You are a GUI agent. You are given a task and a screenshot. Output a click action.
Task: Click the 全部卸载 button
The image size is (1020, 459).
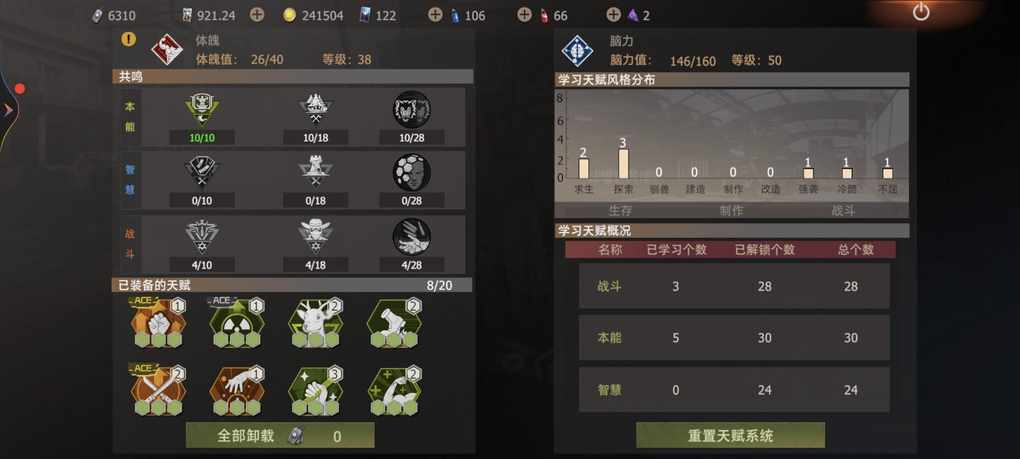click(280, 436)
